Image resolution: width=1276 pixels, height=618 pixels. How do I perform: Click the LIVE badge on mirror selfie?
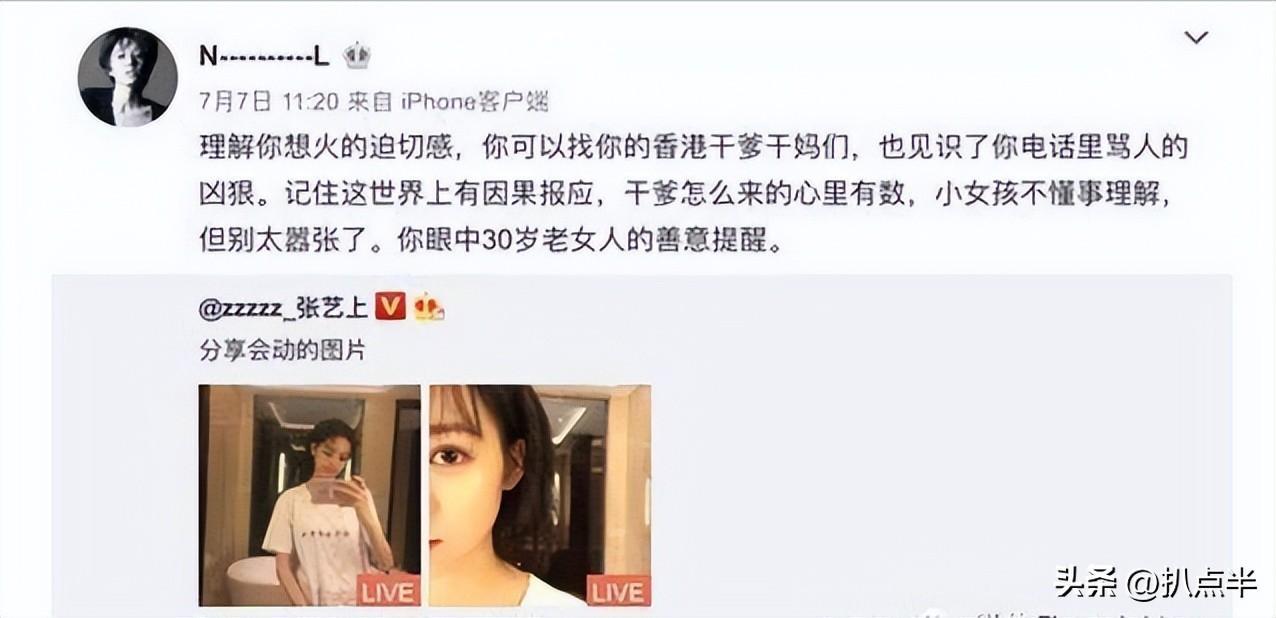(x=388, y=592)
